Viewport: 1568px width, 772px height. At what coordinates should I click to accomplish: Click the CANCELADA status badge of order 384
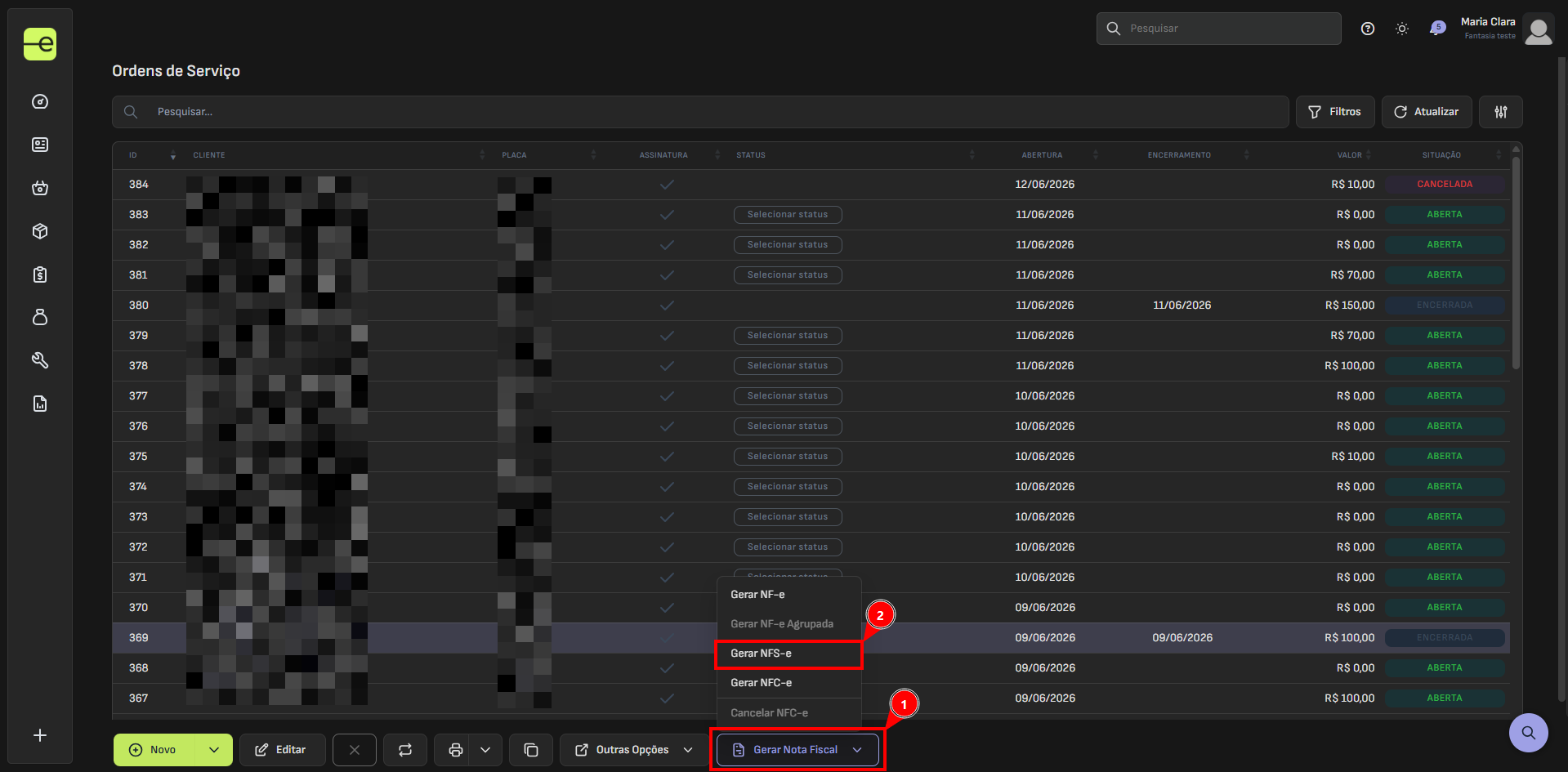click(1445, 185)
